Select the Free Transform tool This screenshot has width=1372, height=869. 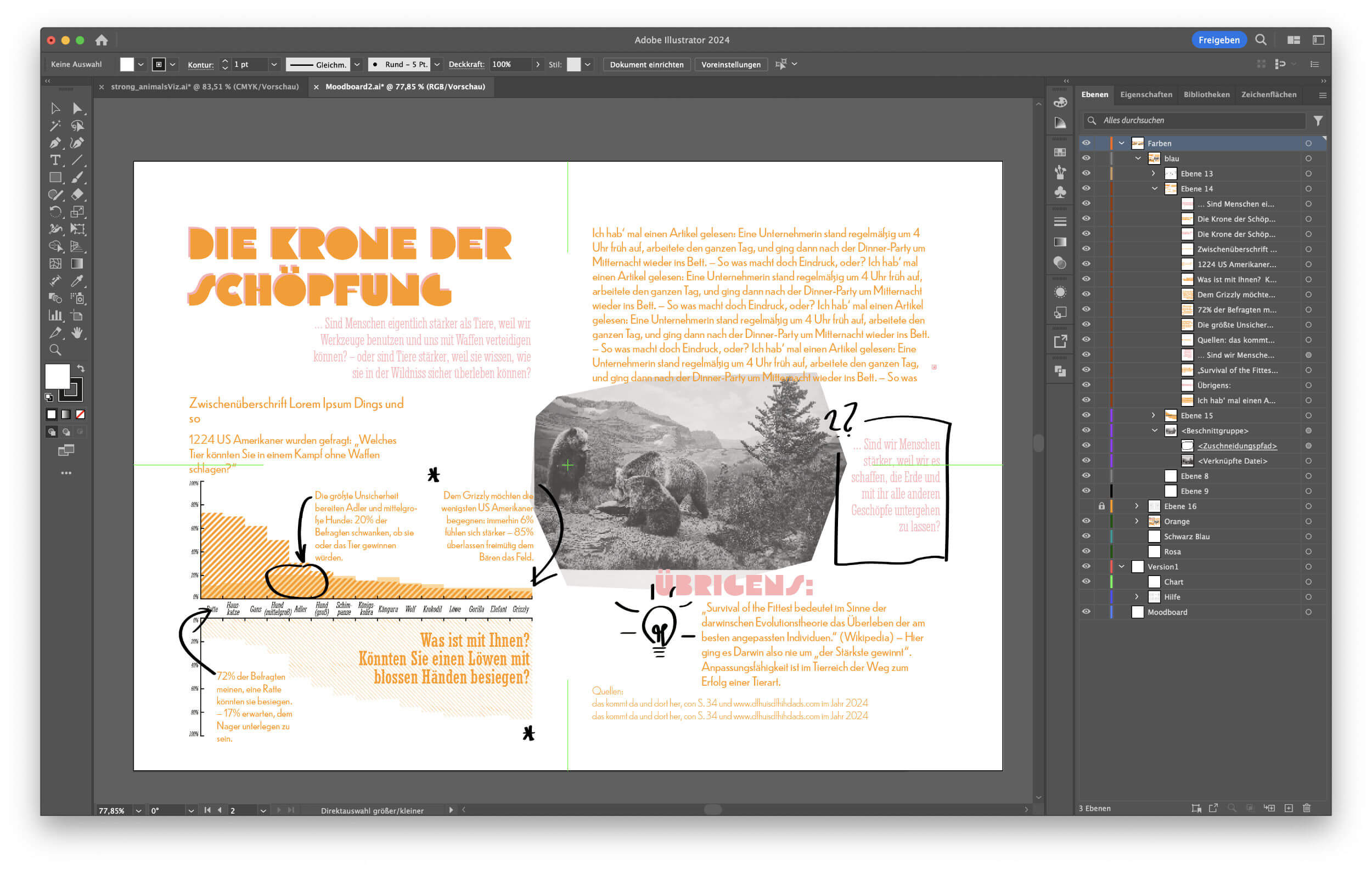(x=77, y=229)
